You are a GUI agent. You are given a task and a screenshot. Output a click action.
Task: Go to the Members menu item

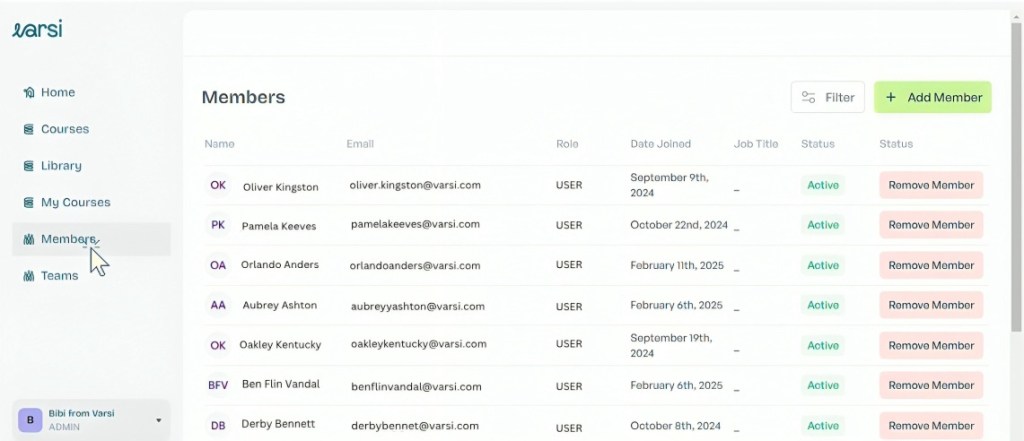[x=68, y=239]
